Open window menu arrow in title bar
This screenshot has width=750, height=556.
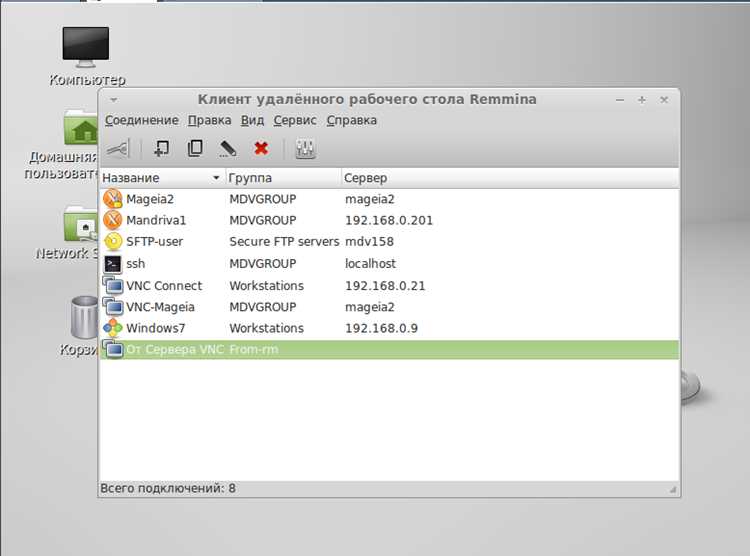coord(114,100)
